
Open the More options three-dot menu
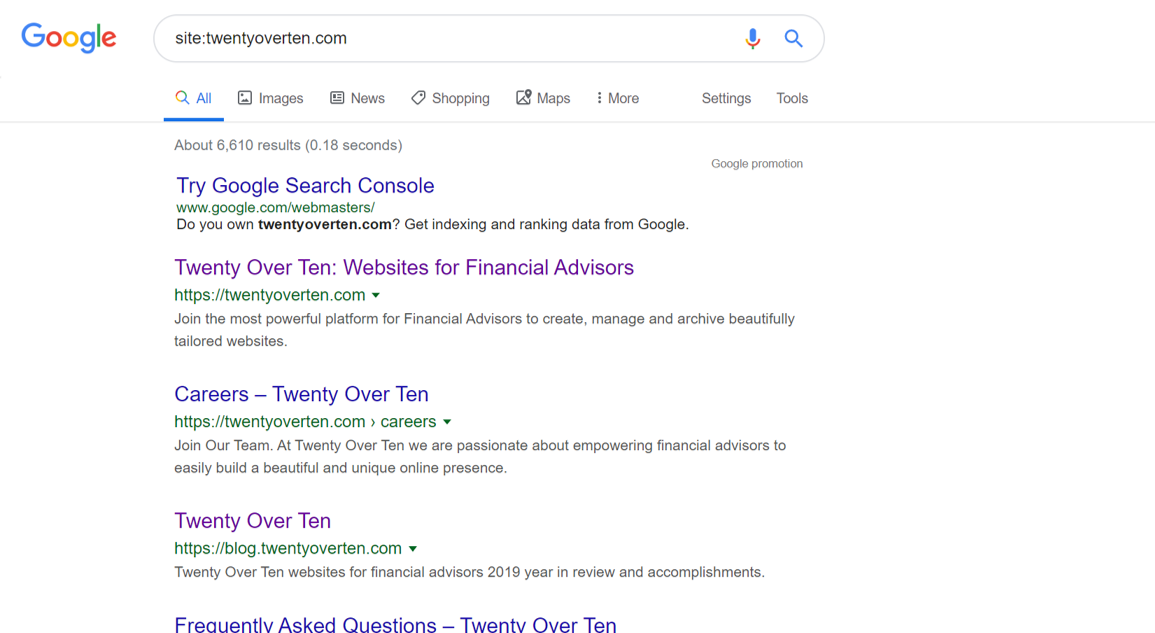[x=599, y=98]
